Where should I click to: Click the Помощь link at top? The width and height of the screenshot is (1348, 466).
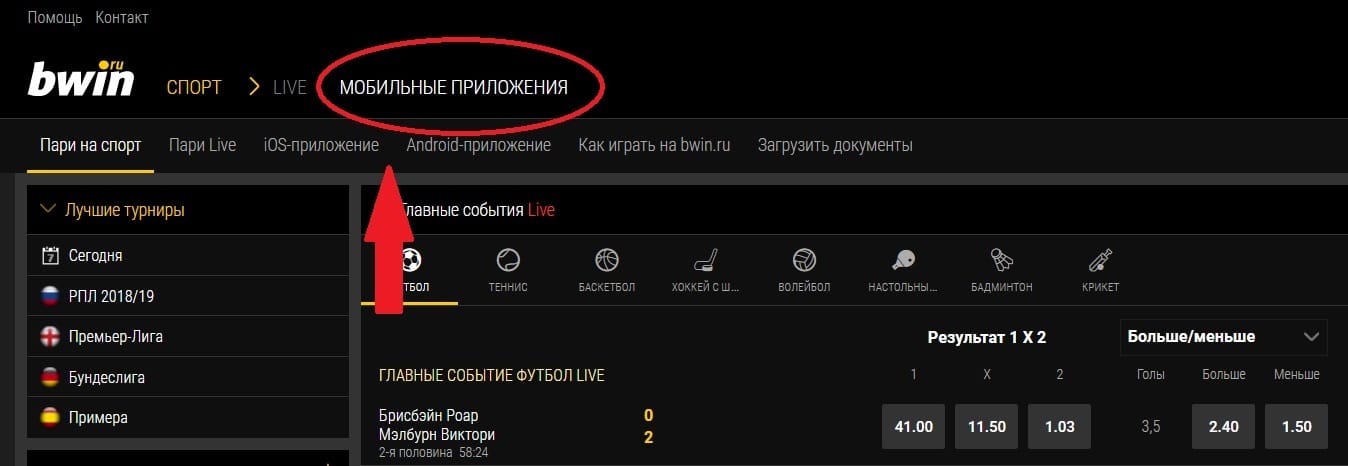point(54,18)
